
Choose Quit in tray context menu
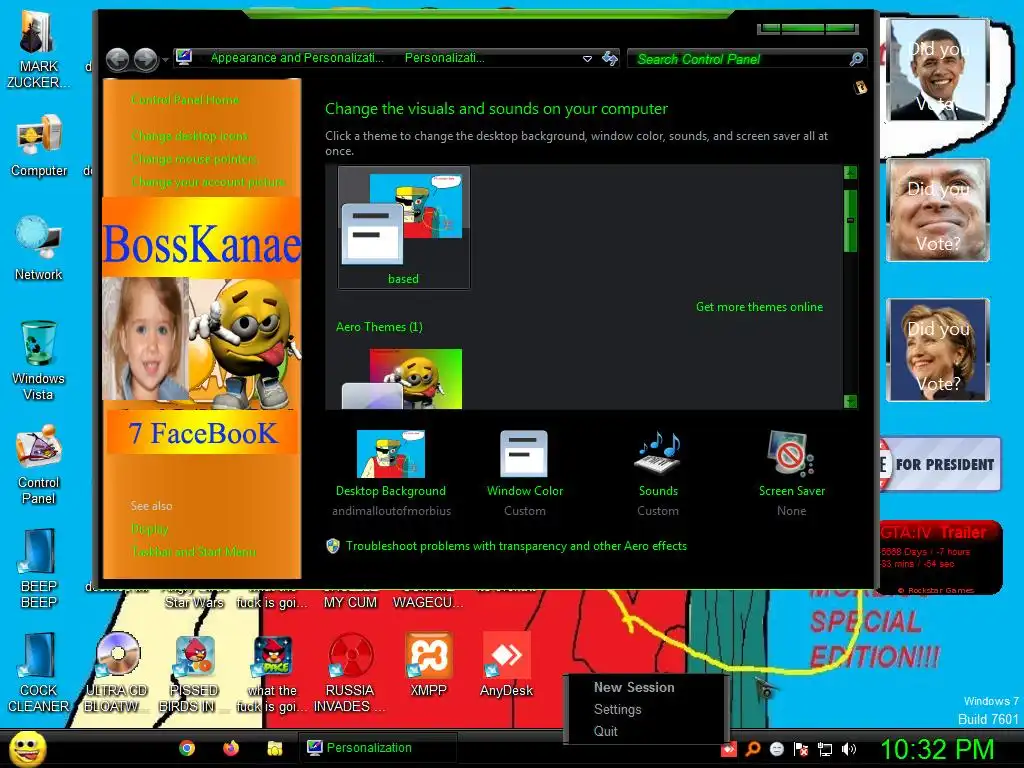click(x=606, y=731)
